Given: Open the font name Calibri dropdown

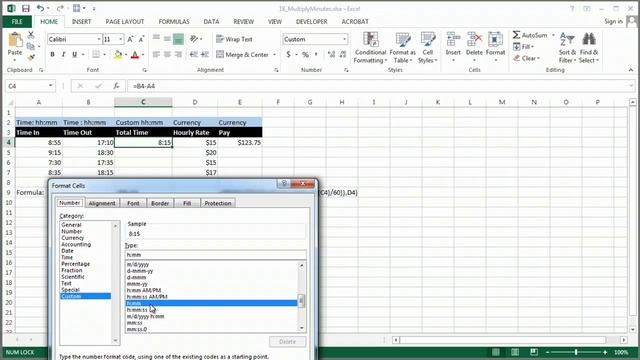Looking at the screenshot, I should pos(99,39).
